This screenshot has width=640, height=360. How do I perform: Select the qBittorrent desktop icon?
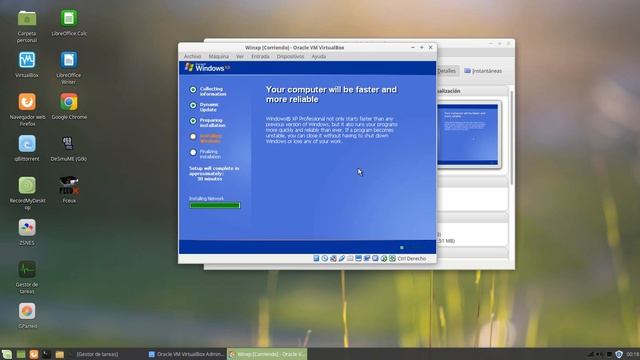pyautogui.click(x=27, y=148)
